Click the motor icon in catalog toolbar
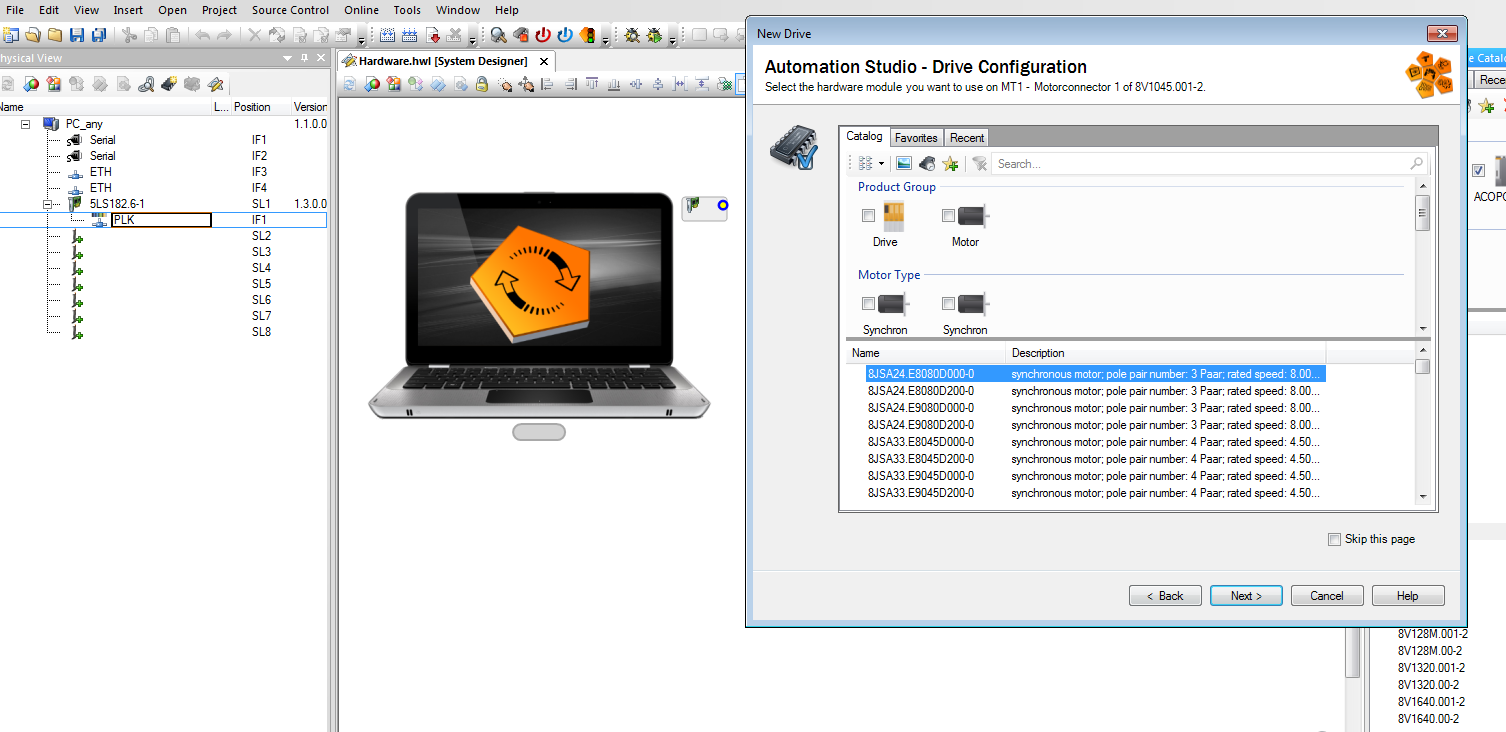The width and height of the screenshot is (1506, 732). click(x=927, y=163)
